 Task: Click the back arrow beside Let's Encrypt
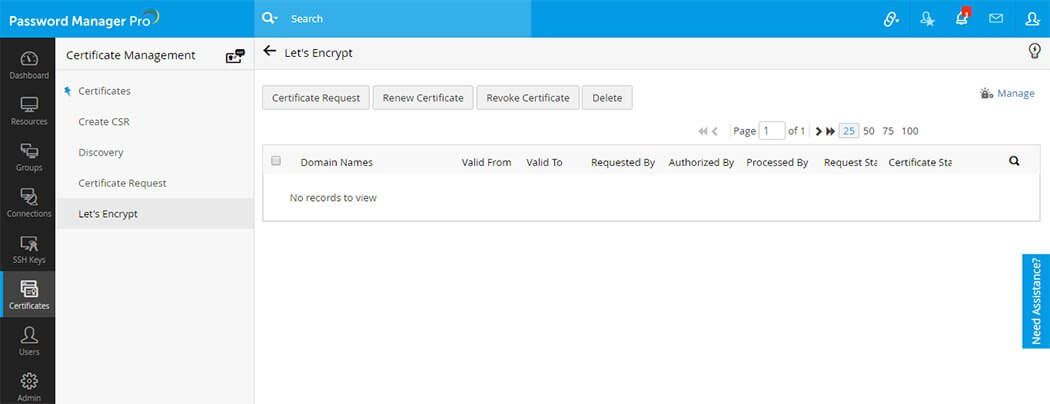(x=269, y=51)
